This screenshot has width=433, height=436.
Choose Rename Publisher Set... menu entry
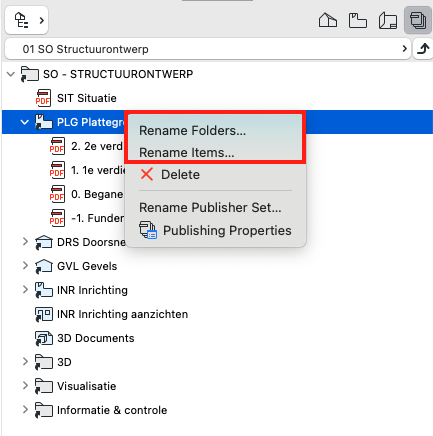210,208
